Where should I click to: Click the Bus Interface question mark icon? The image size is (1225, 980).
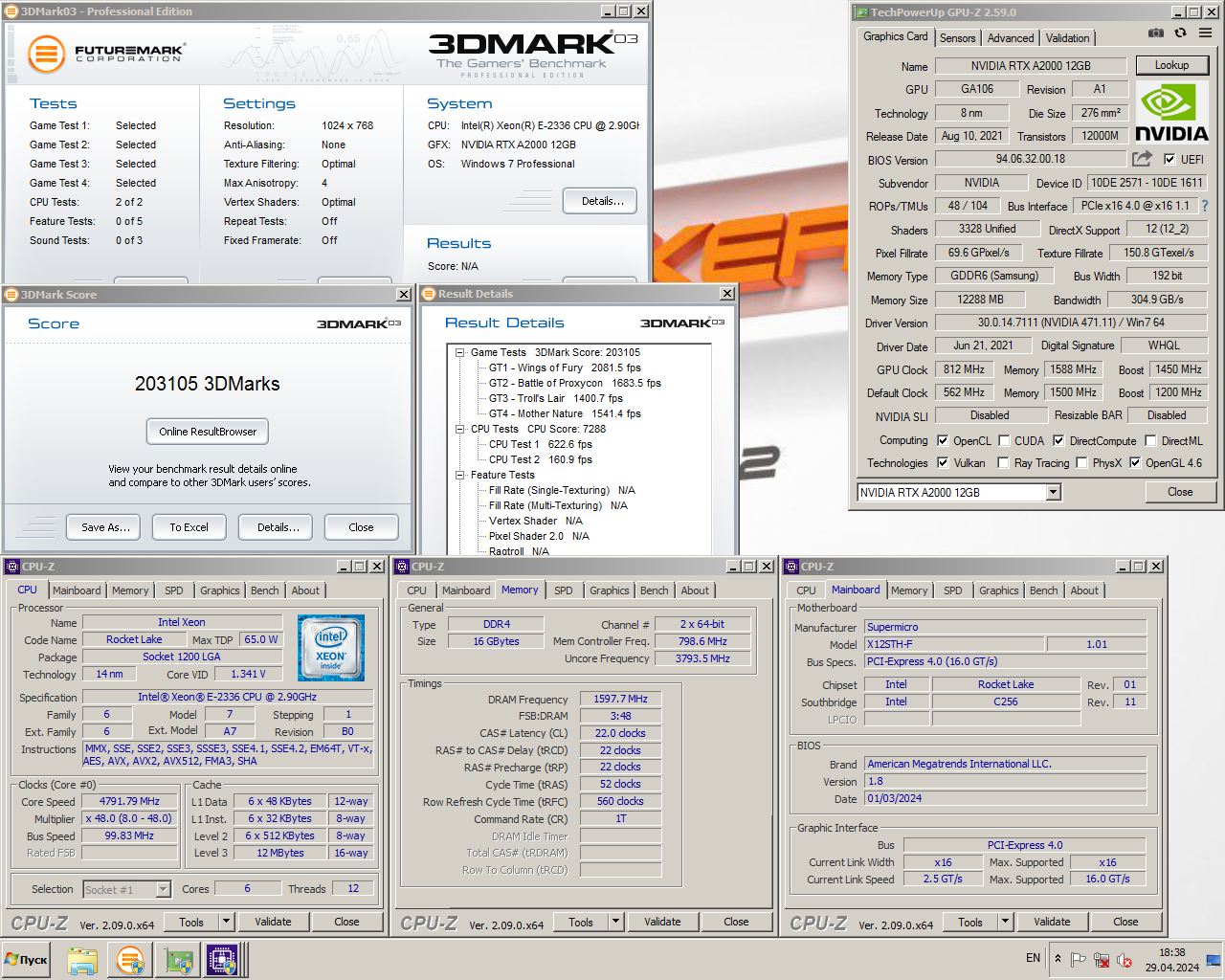[1205, 206]
